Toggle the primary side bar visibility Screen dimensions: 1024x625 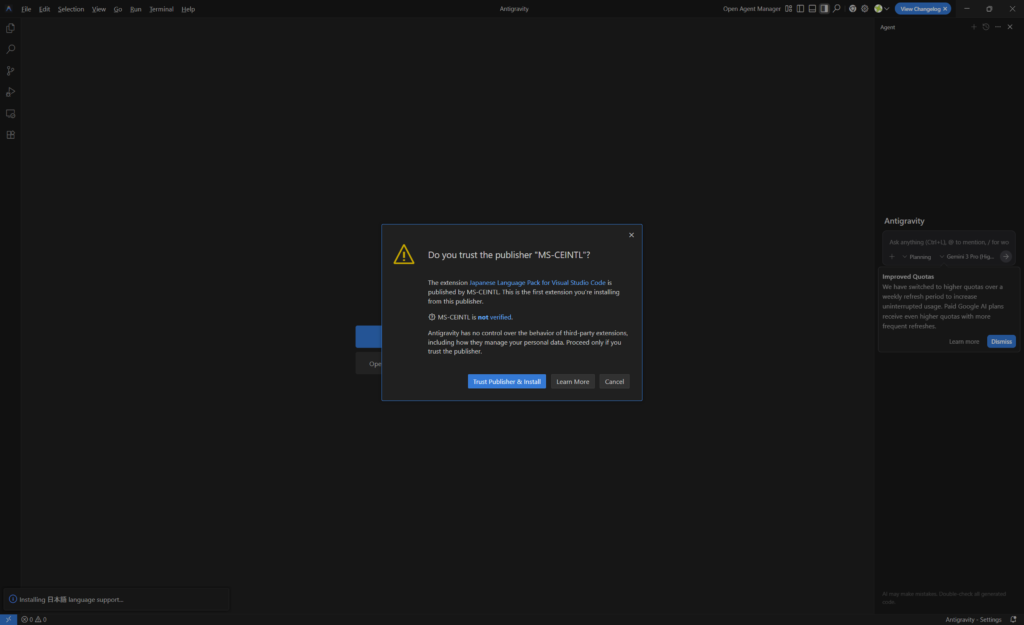pos(800,9)
